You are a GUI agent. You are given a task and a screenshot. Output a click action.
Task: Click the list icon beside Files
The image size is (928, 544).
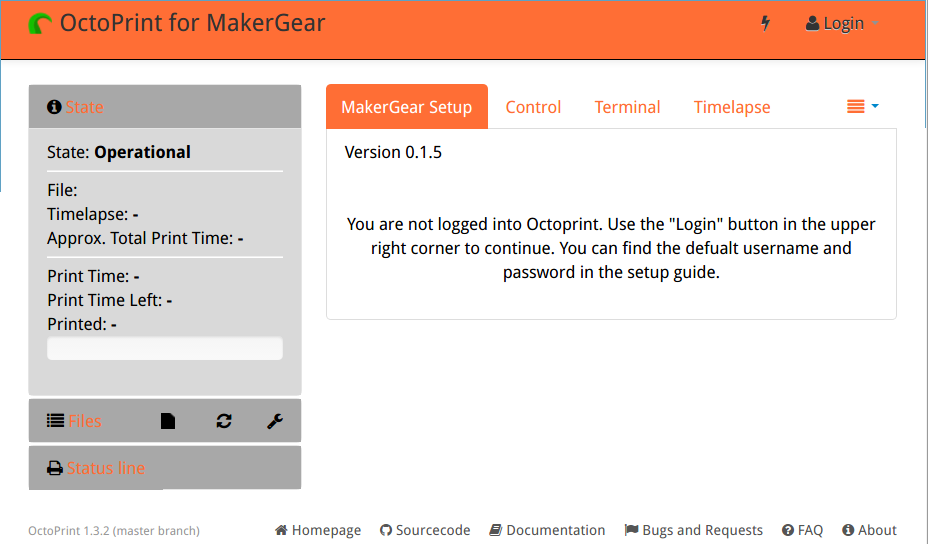55,421
